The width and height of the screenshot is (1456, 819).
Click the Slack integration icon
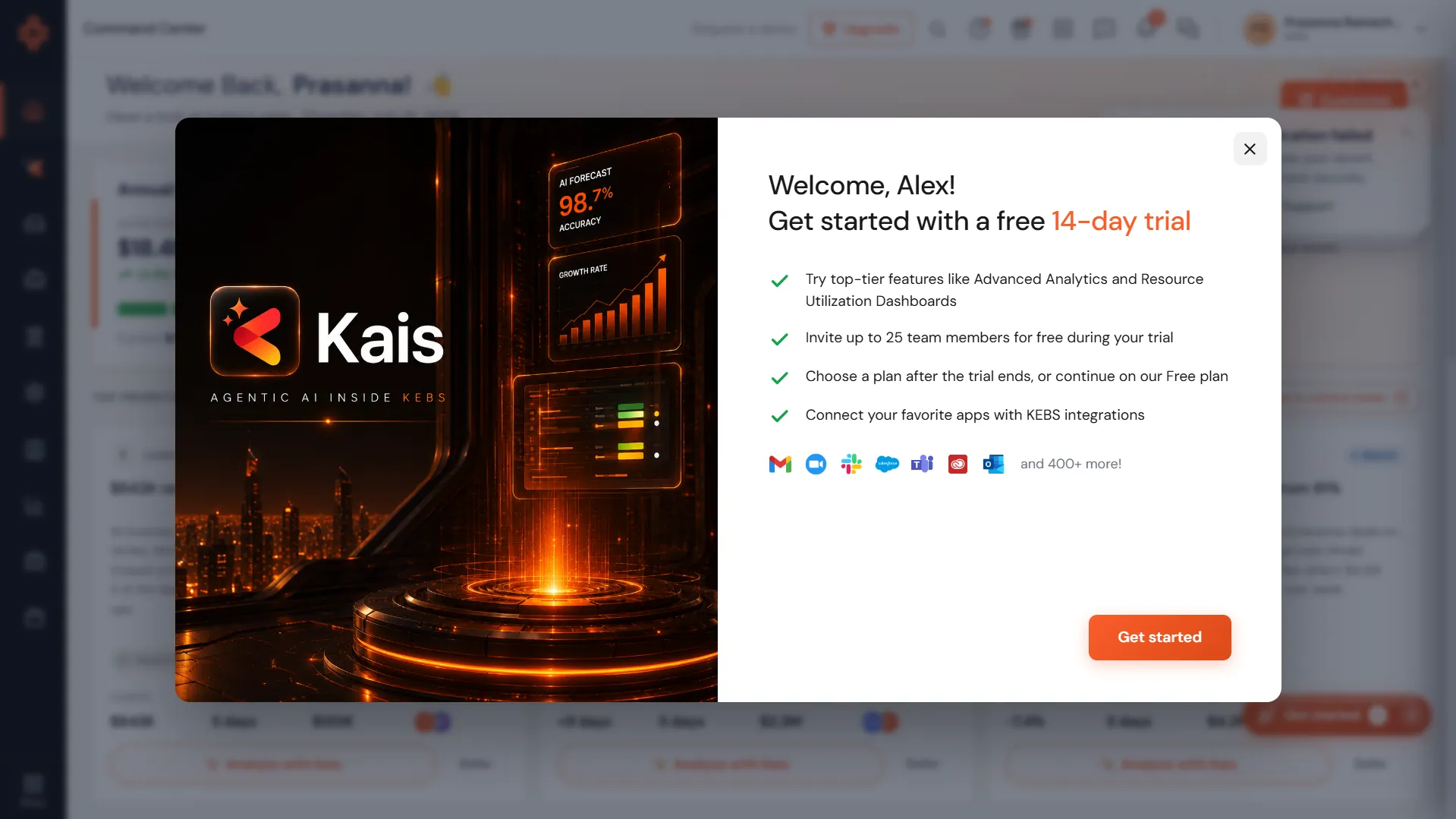(x=851, y=464)
